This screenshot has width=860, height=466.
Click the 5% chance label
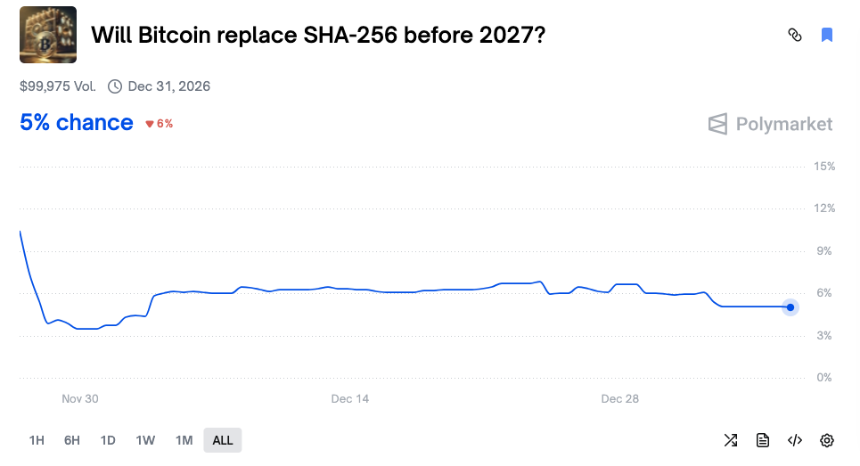(x=76, y=123)
